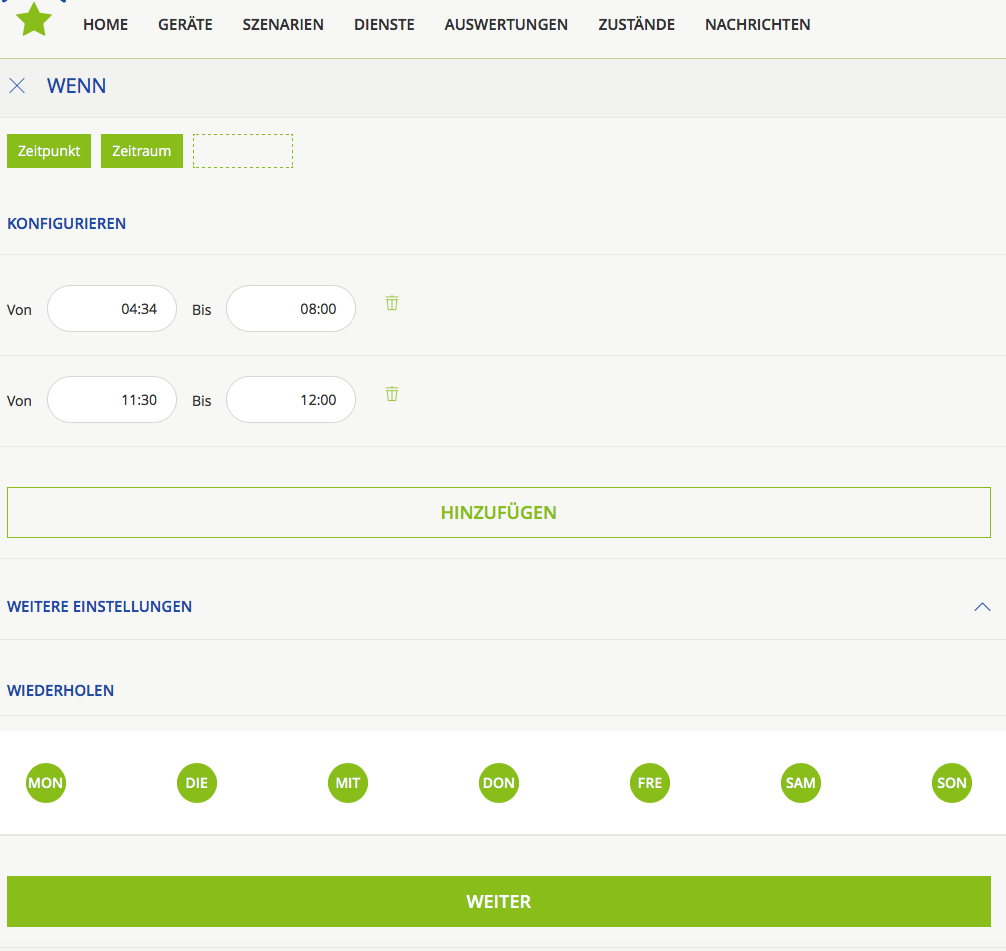Close the WENN panel with X icon
Viewport: 1006px width, 951px height.
(x=17, y=86)
